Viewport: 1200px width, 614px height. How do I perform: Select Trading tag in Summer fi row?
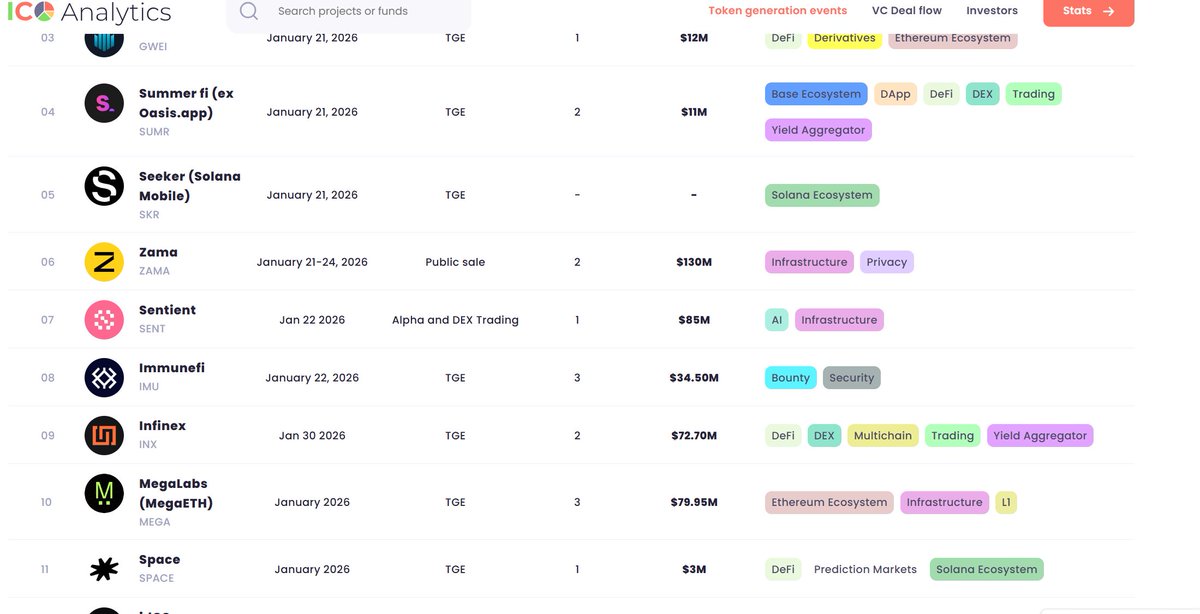coord(1033,94)
